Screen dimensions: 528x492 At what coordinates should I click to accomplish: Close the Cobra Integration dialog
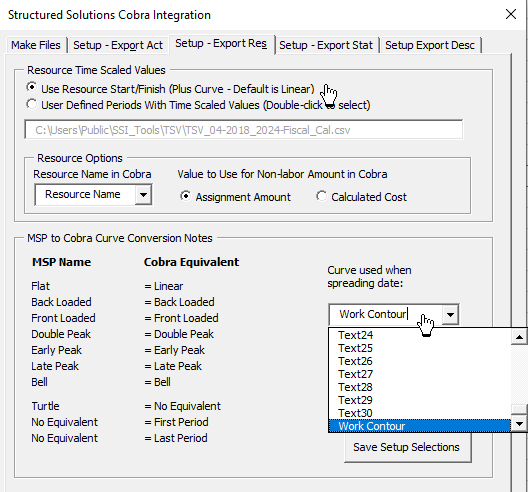tap(510, 14)
